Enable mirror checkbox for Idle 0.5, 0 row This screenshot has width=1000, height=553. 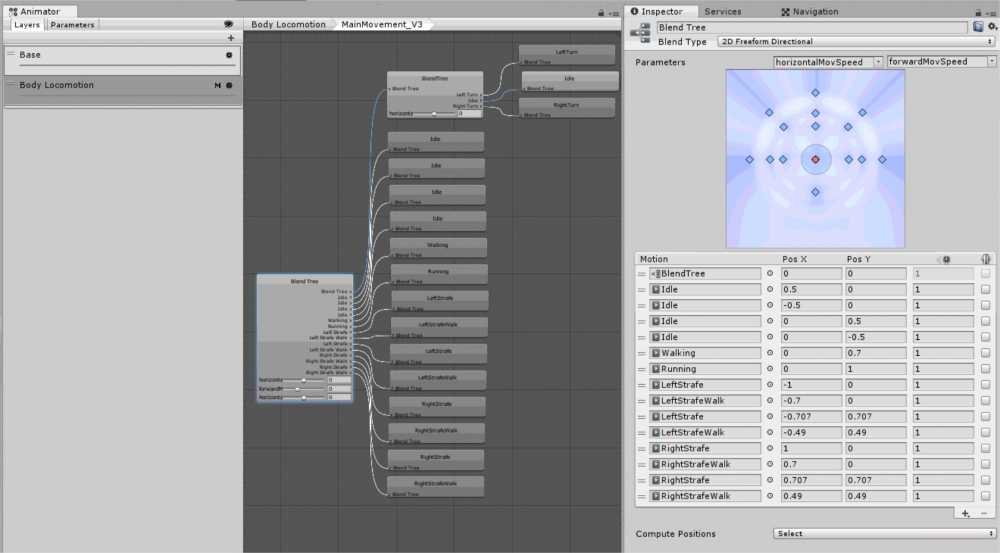[x=985, y=289]
